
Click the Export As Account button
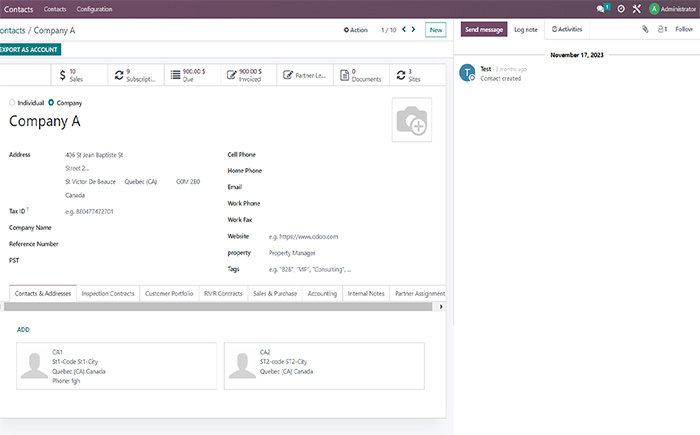[x=29, y=50]
